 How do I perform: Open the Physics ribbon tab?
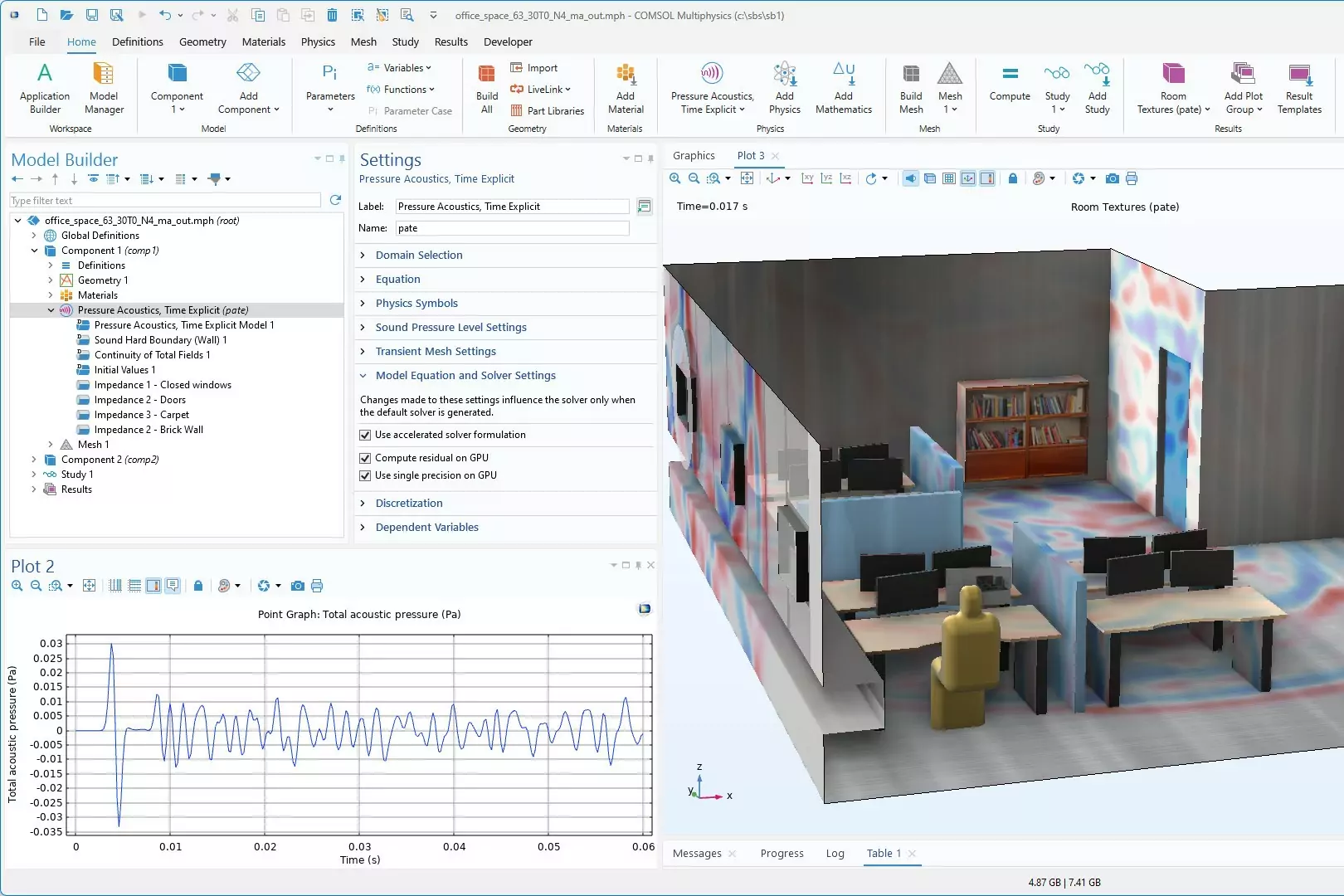point(318,41)
